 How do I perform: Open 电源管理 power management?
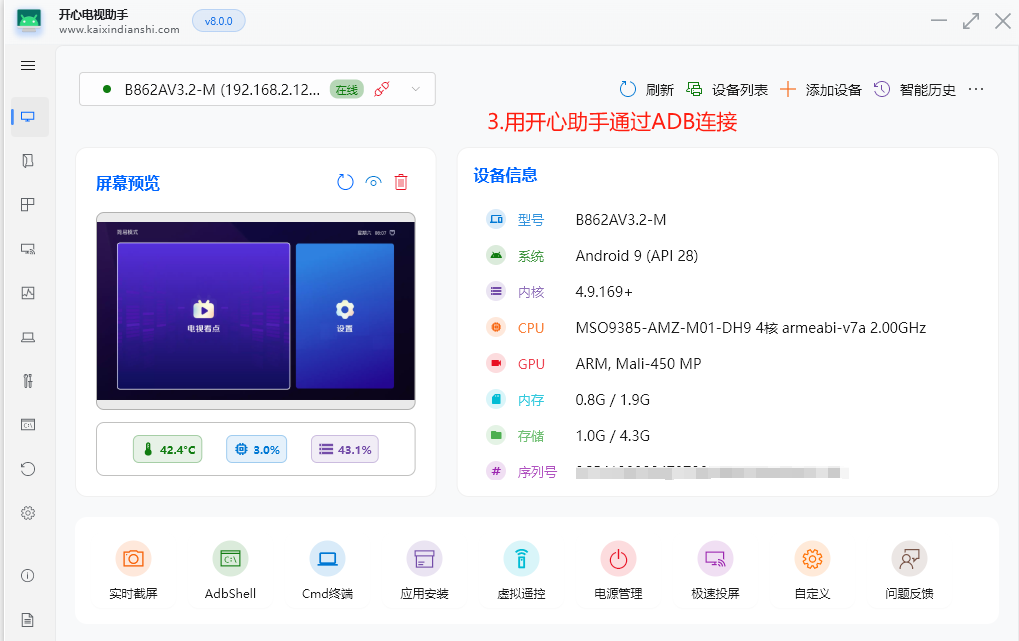(x=618, y=571)
